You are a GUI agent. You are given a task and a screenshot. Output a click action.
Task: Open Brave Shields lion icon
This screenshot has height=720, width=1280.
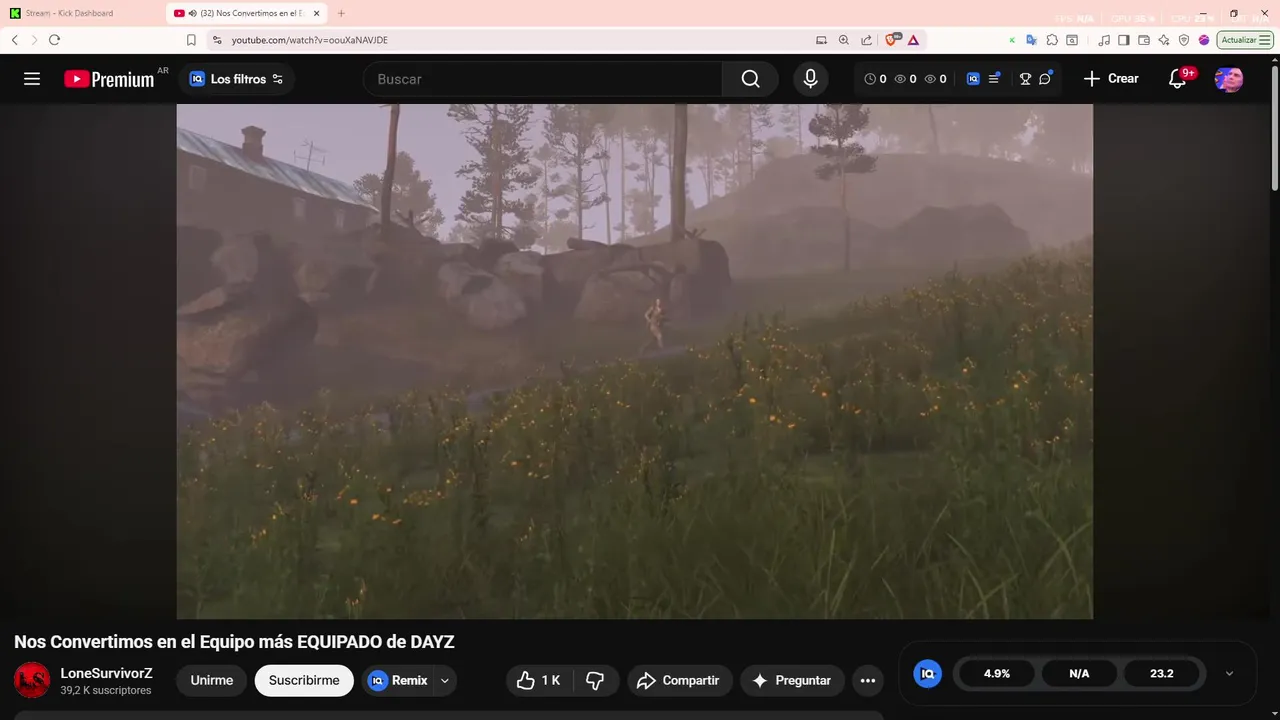(893, 40)
